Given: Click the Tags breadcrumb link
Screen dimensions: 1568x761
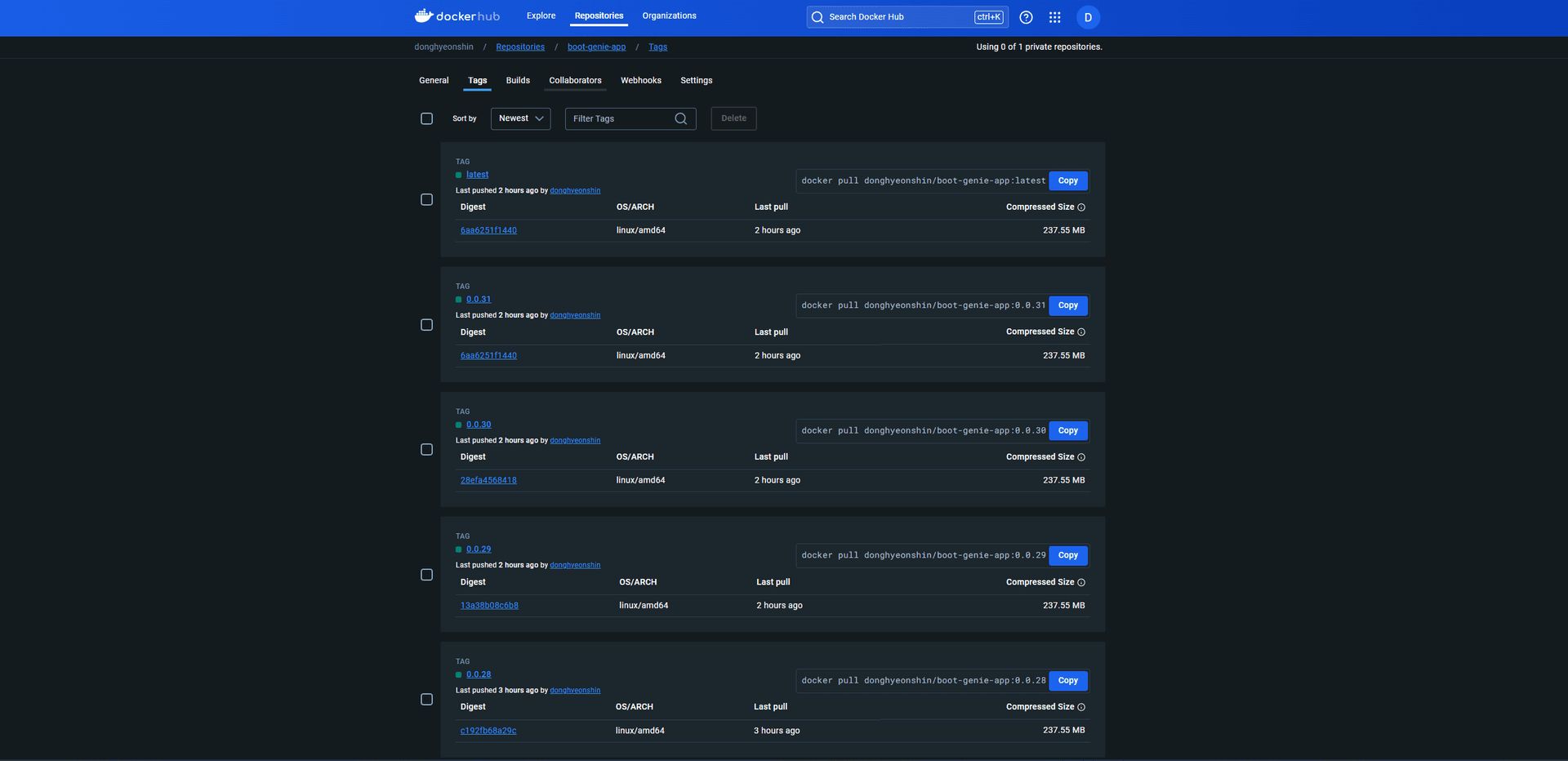Looking at the screenshot, I should pyautogui.click(x=657, y=47).
